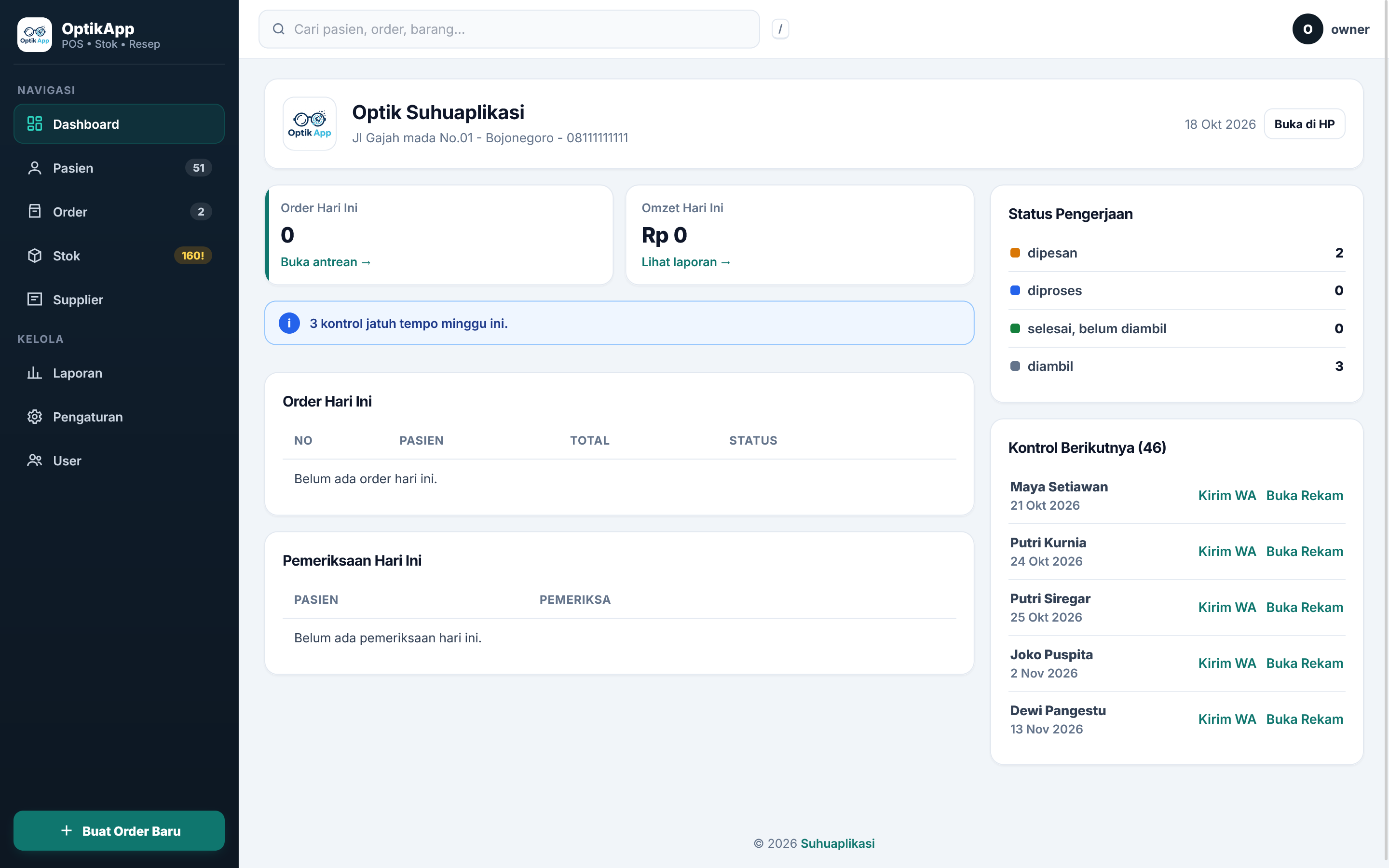
Task: Click the User people icon
Action: pyautogui.click(x=34, y=461)
